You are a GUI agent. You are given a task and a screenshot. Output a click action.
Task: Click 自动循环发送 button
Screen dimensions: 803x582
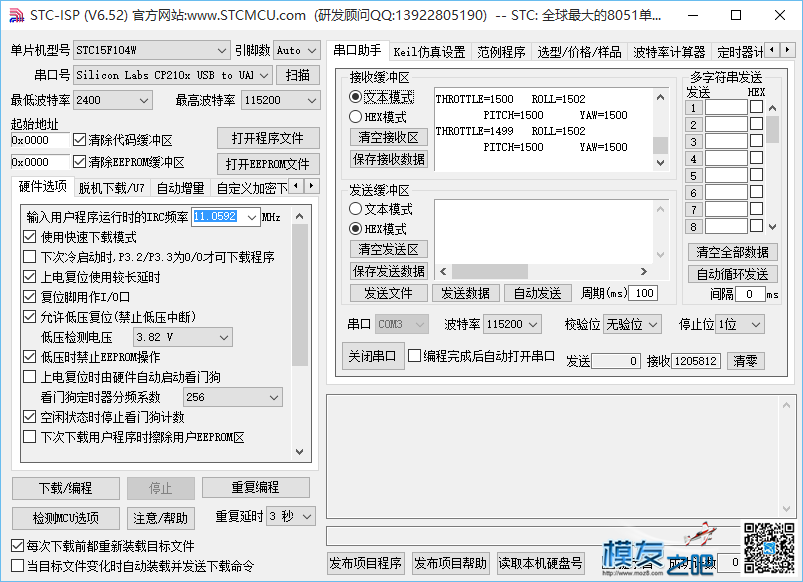pos(732,274)
